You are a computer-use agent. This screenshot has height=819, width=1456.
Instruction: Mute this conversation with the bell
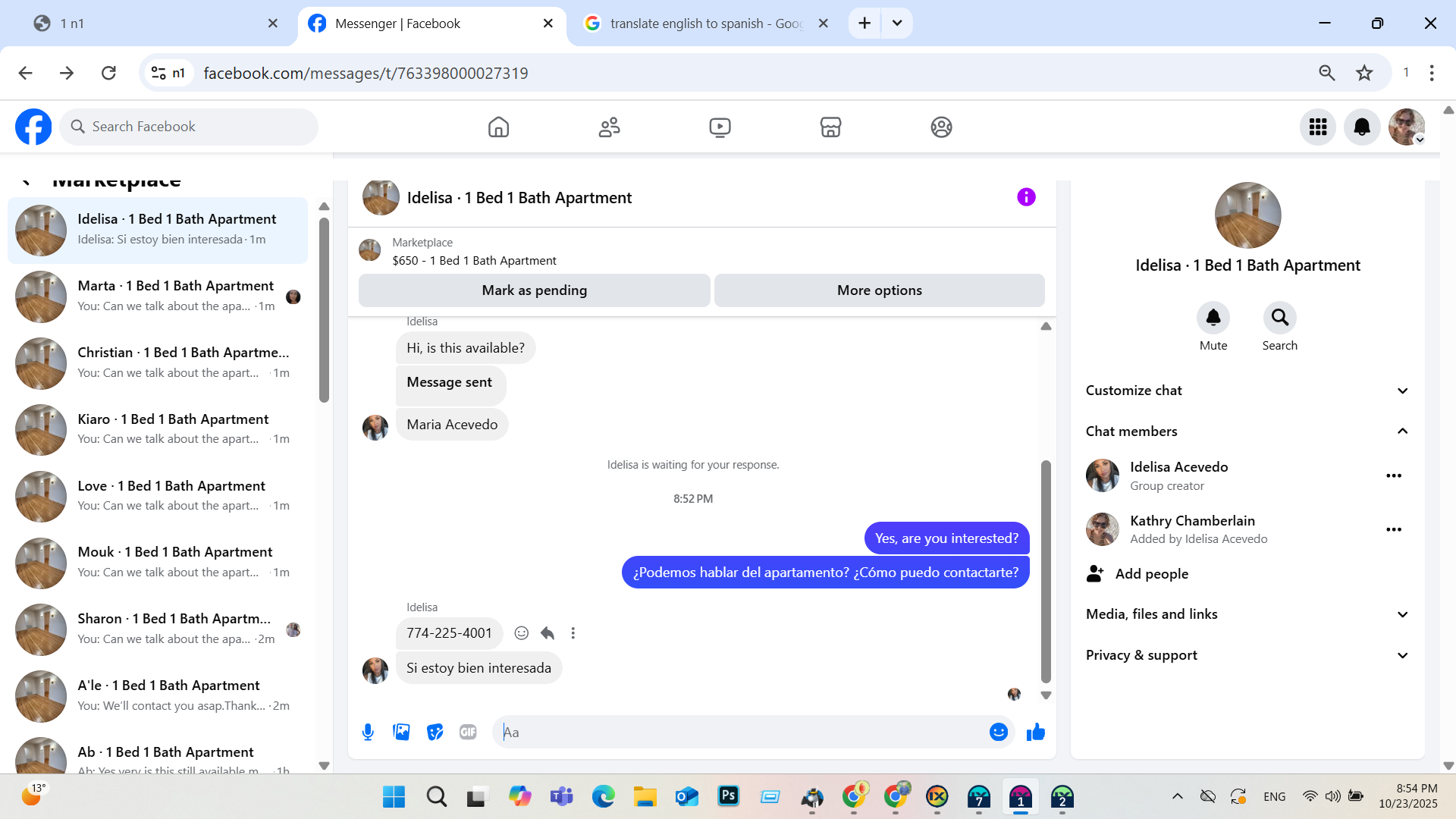(x=1213, y=318)
